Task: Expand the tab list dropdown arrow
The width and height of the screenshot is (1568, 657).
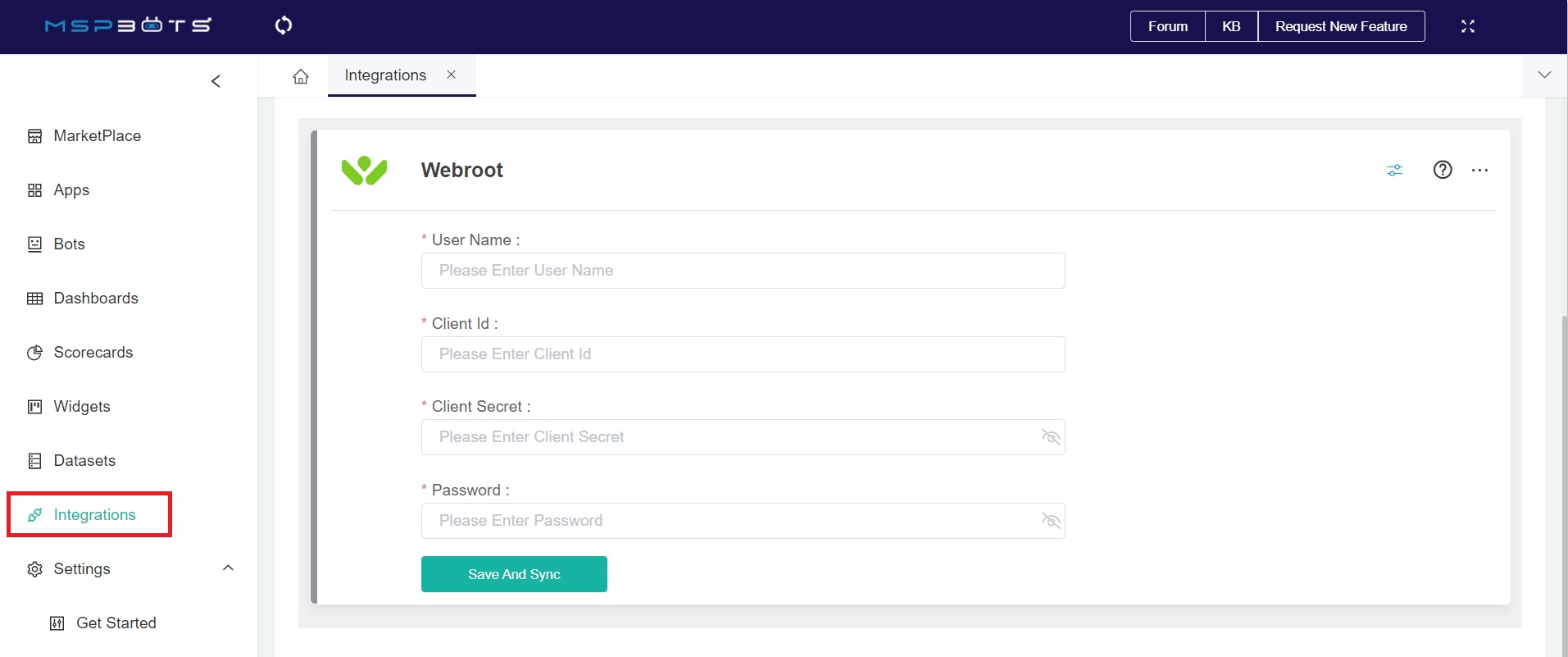Action: (1544, 75)
